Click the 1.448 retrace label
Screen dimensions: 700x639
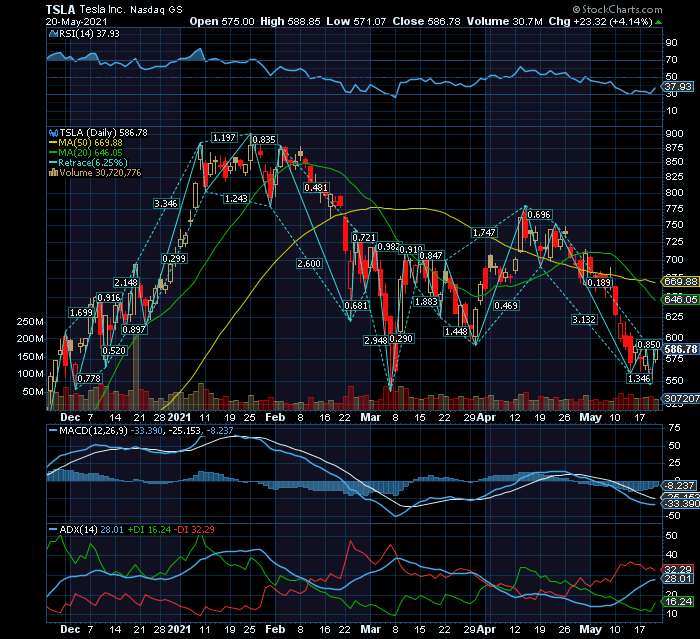click(456, 331)
